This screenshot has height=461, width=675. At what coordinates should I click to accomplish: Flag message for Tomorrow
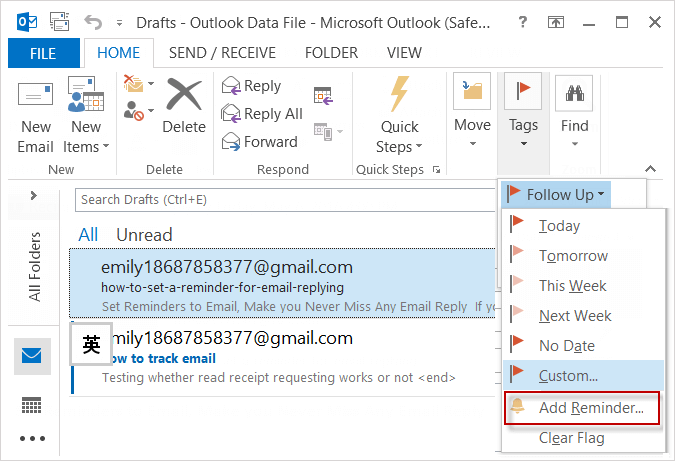pos(582,256)
